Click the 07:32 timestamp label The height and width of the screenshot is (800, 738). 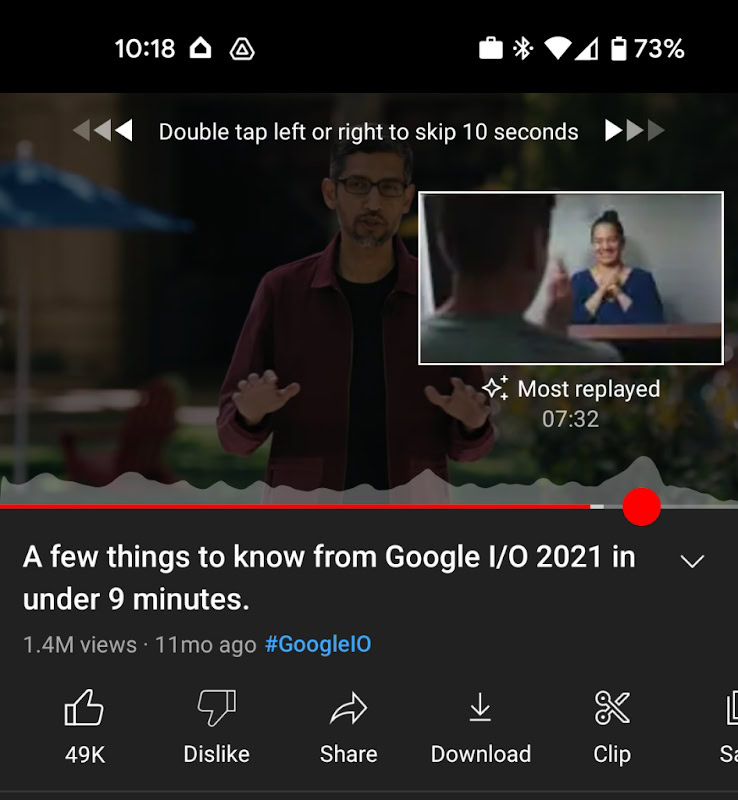tap(571, 419)
